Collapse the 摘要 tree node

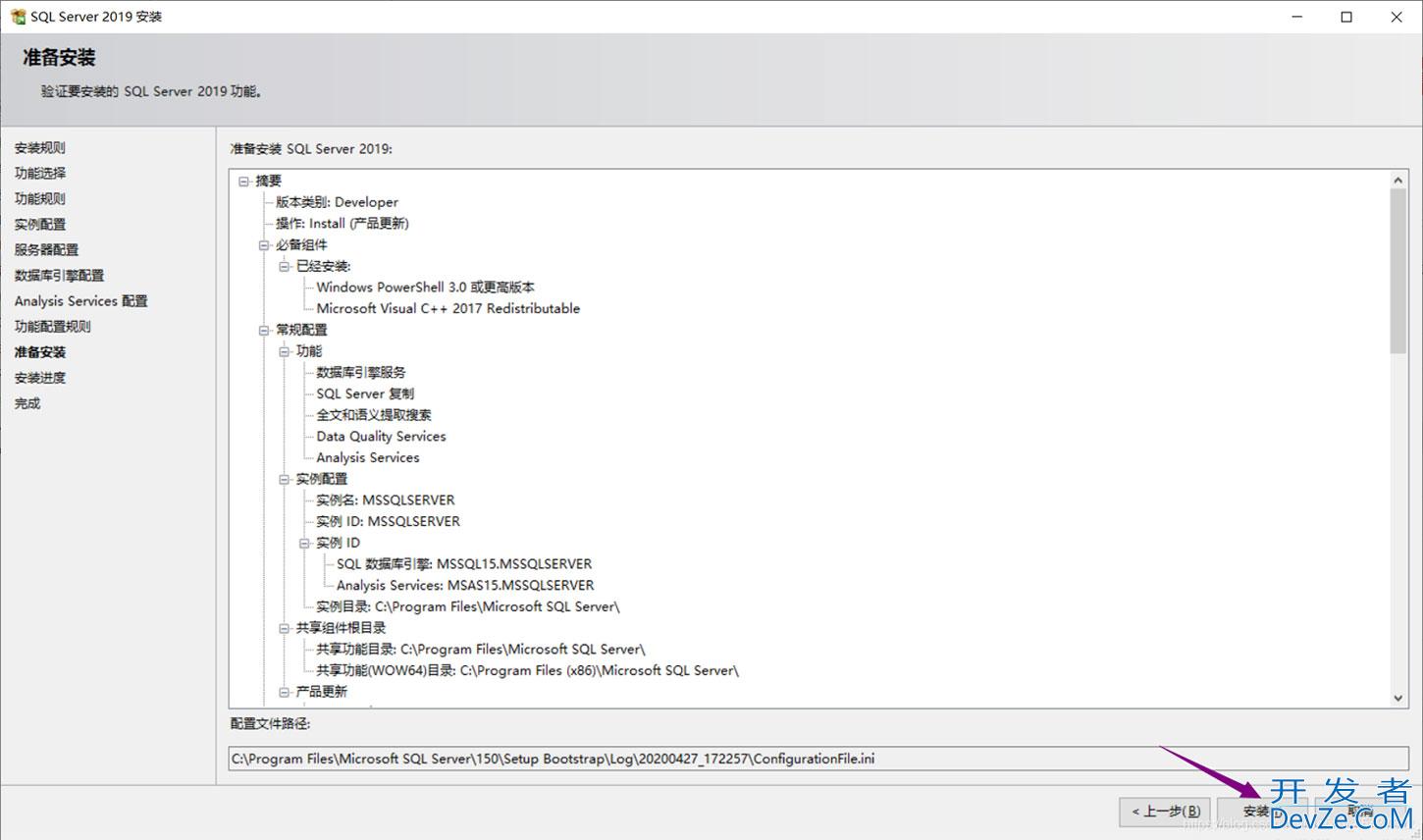click(244, 181)
